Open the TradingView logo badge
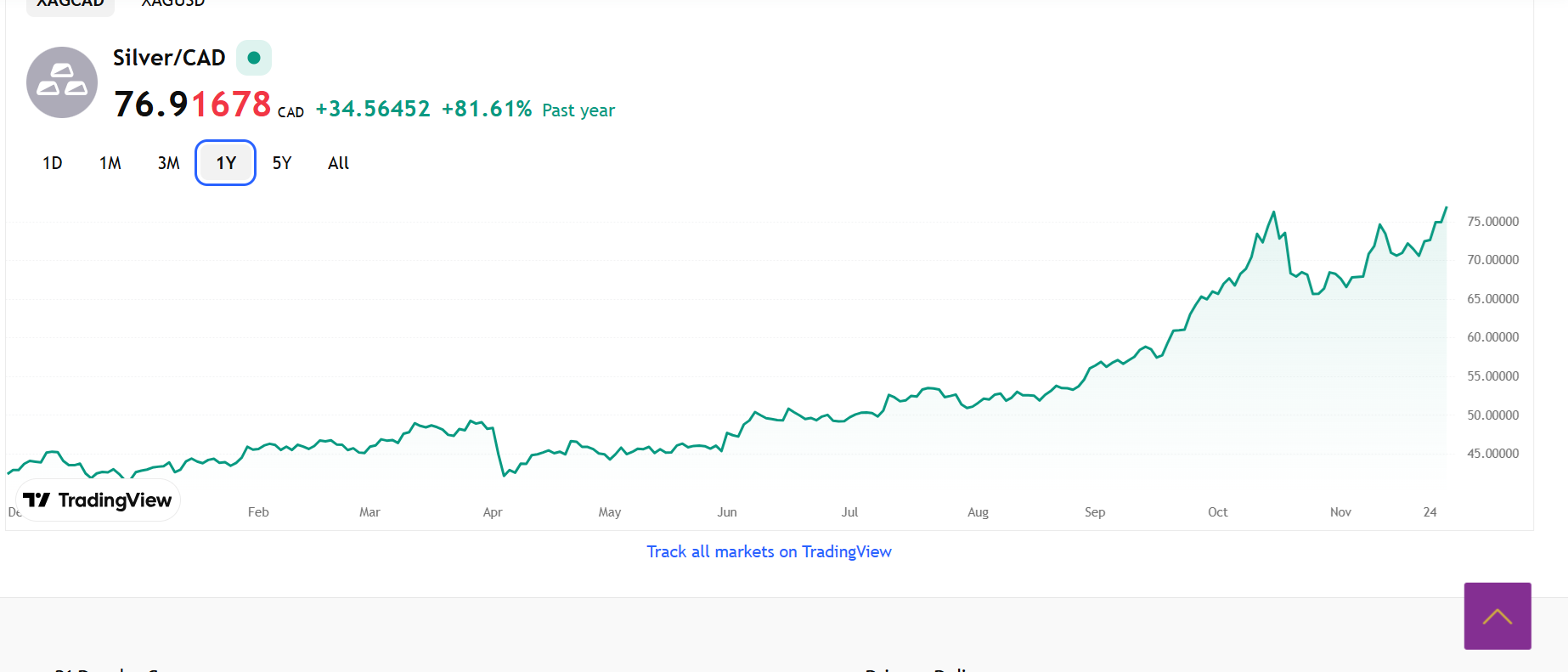 [98, 500]
